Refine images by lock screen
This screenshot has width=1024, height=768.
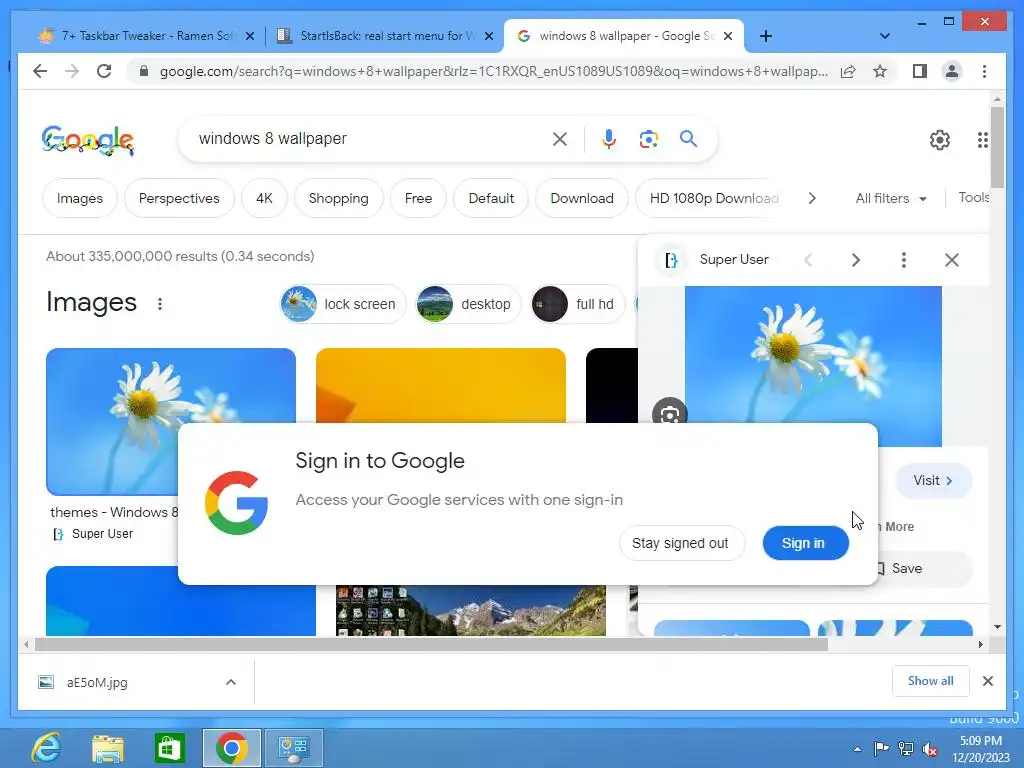point(343,304)
